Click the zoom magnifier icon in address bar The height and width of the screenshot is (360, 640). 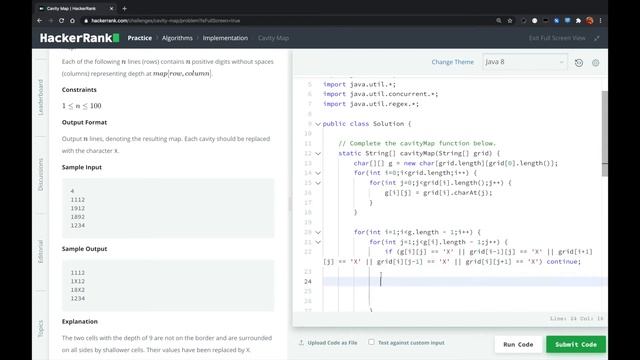[499, 20]
